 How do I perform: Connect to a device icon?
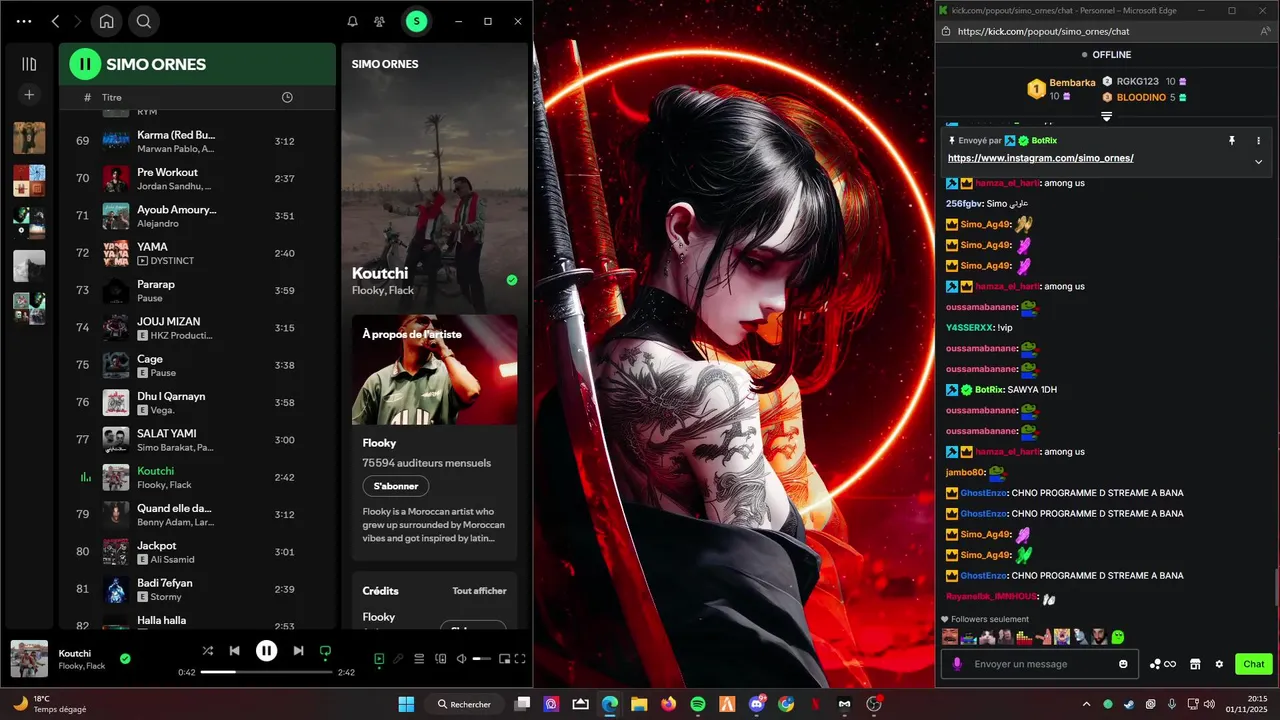point(440,659)
